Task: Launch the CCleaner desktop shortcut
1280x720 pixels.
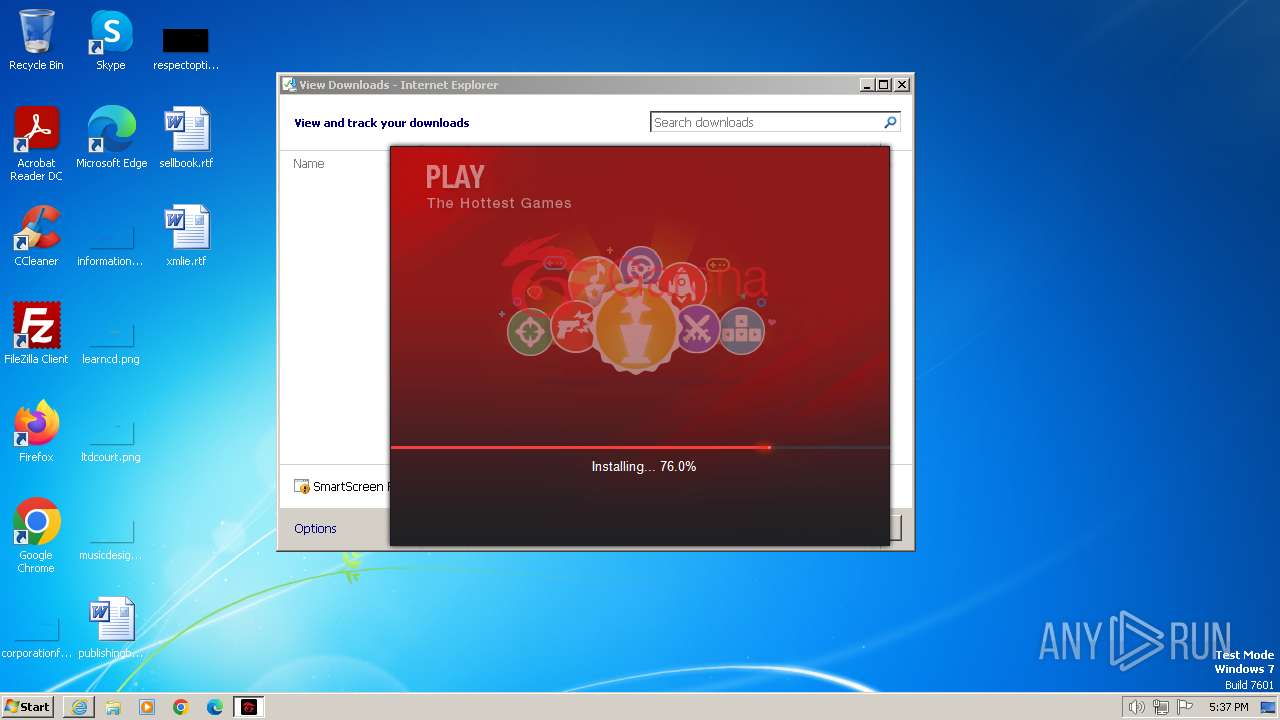Action: tap(36, 235)
